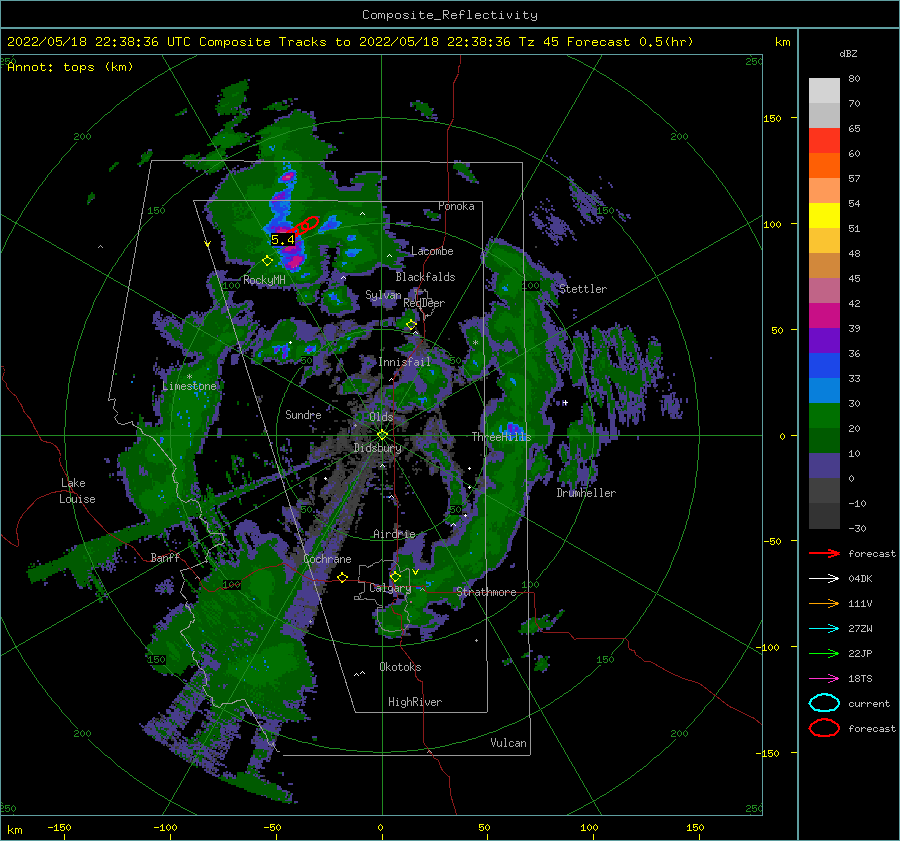This screenshot has width=900, height=841.
Task: Click the 'Forecast 0.5(hr)' header text
Action: [630, 42]
